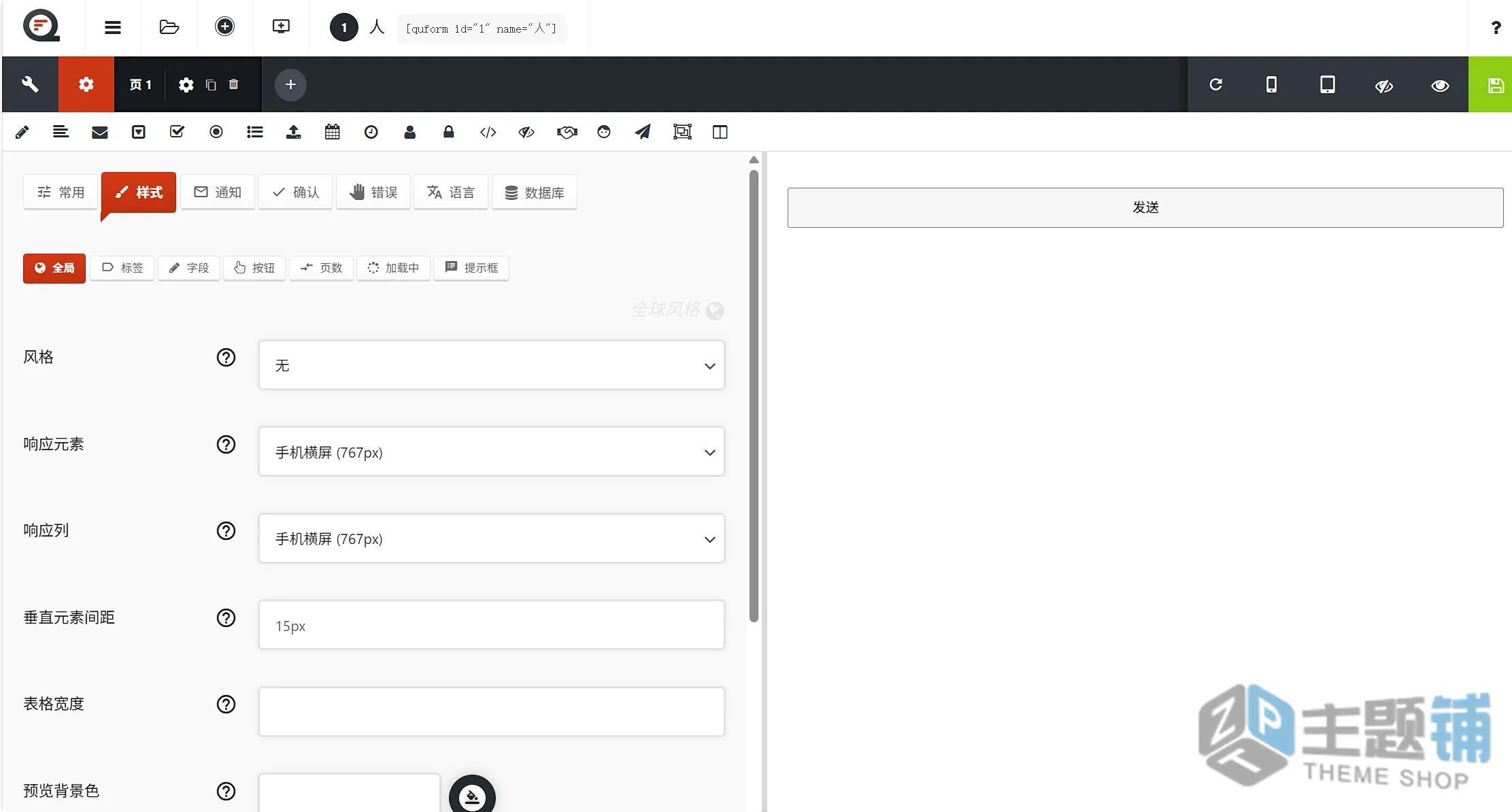The width and height of the screenshot is (1512, 812).
Task: Click the 垂直元素间距 input field
Action: (492, 625)
